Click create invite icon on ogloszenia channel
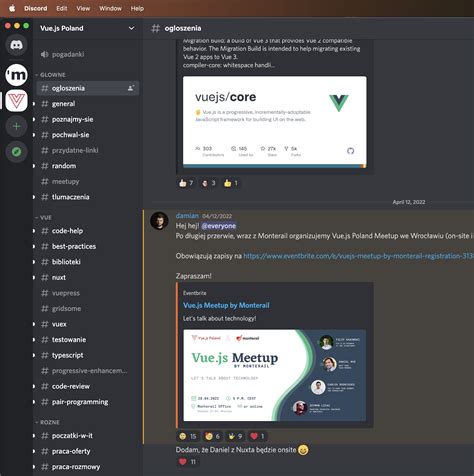This screenshot has width=474, height=476. [x=131, y=88]
